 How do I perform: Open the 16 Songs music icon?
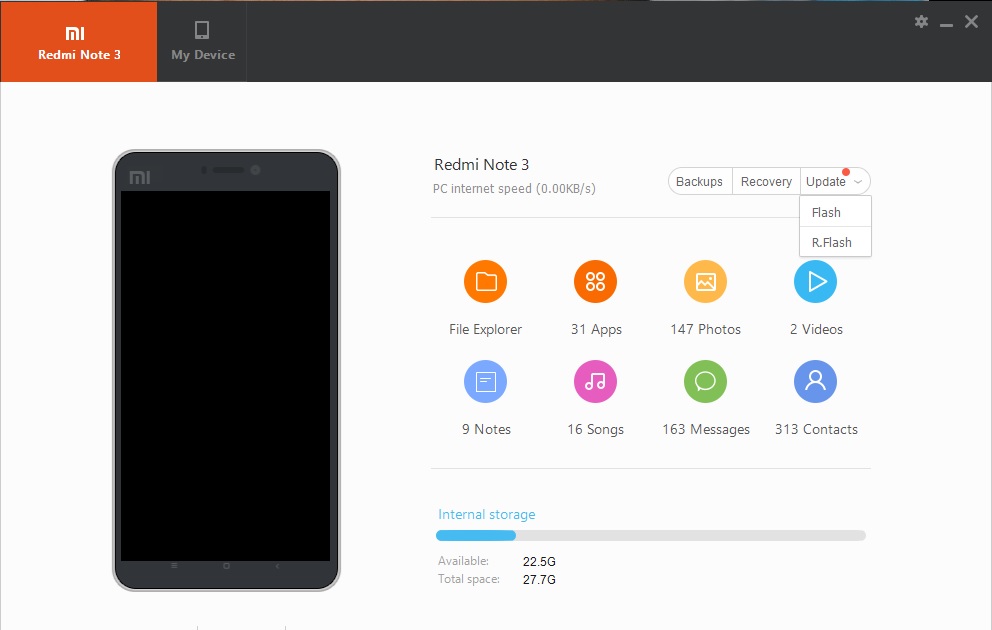(595, 381)
